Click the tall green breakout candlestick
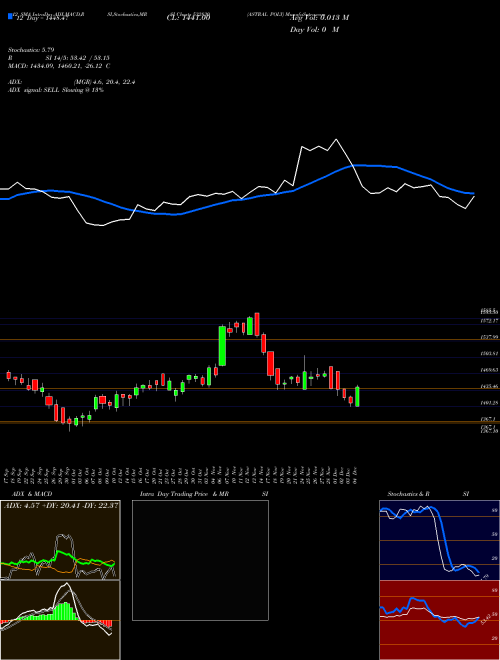The width and height of the screenshot is (500, 660). (x=222, y=346)
